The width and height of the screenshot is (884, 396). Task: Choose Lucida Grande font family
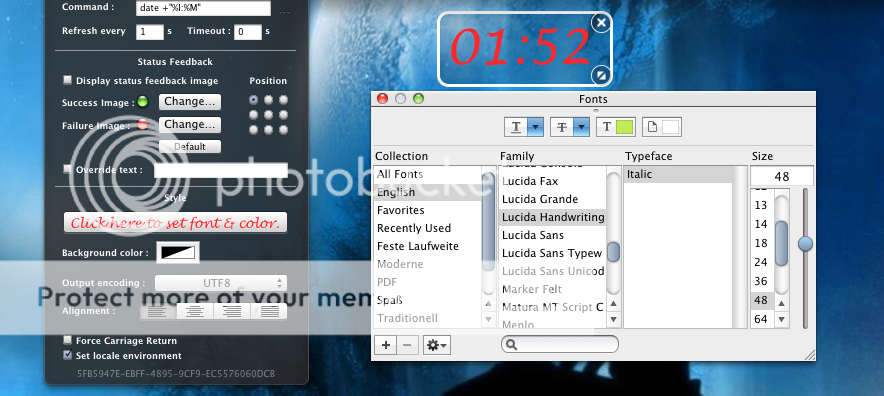tap(552, 199)
